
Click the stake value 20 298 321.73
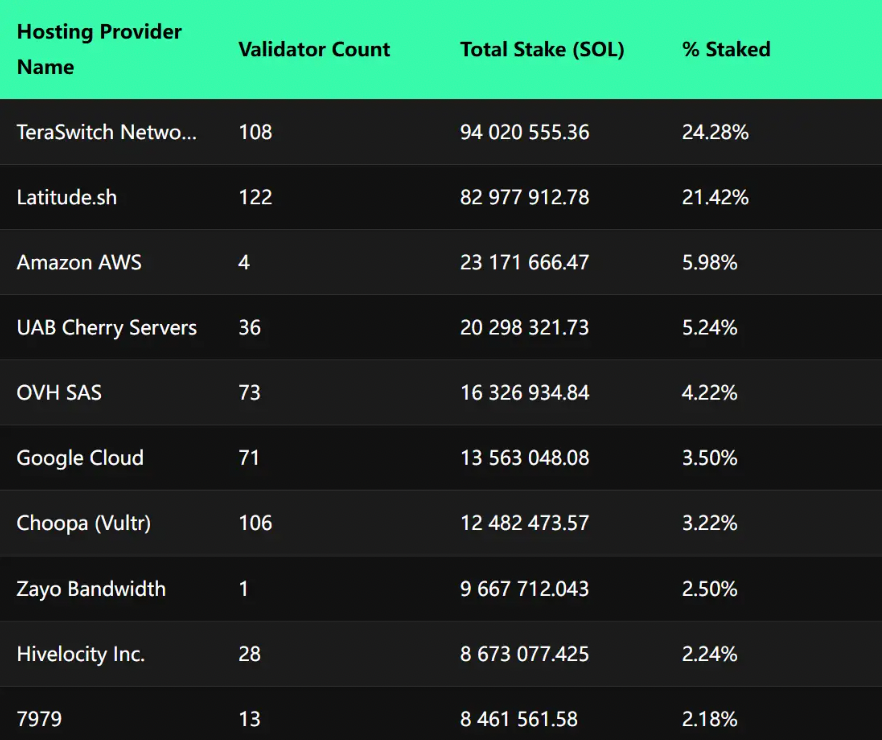(525, 328)
